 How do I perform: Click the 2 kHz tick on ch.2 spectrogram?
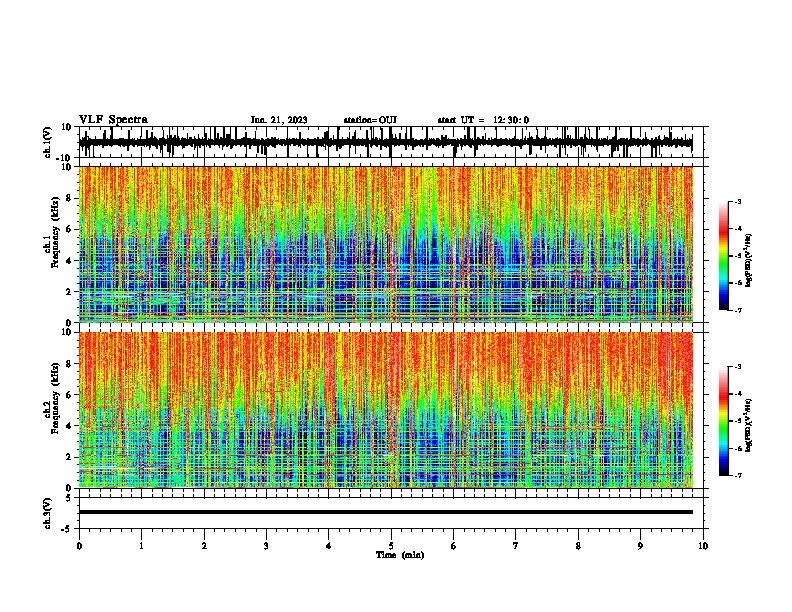coord(69,457)
